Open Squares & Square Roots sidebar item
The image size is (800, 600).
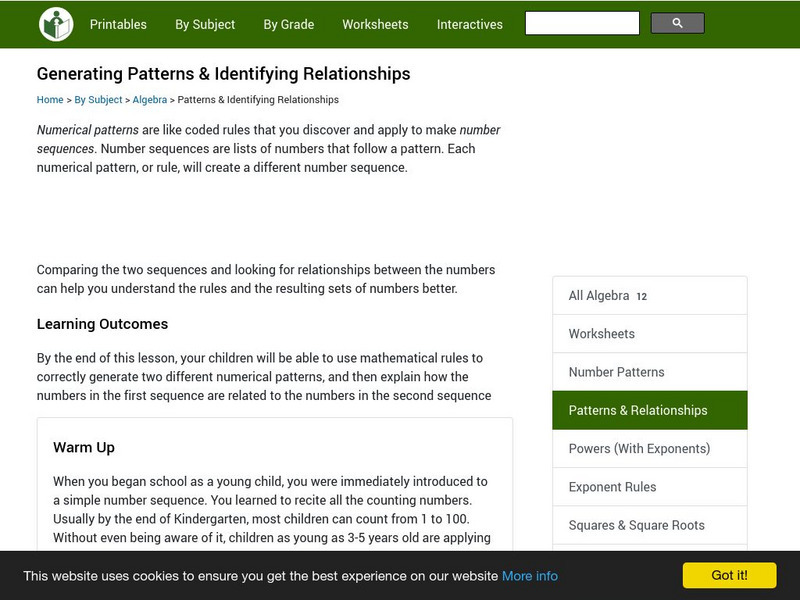tap(637, 525)
